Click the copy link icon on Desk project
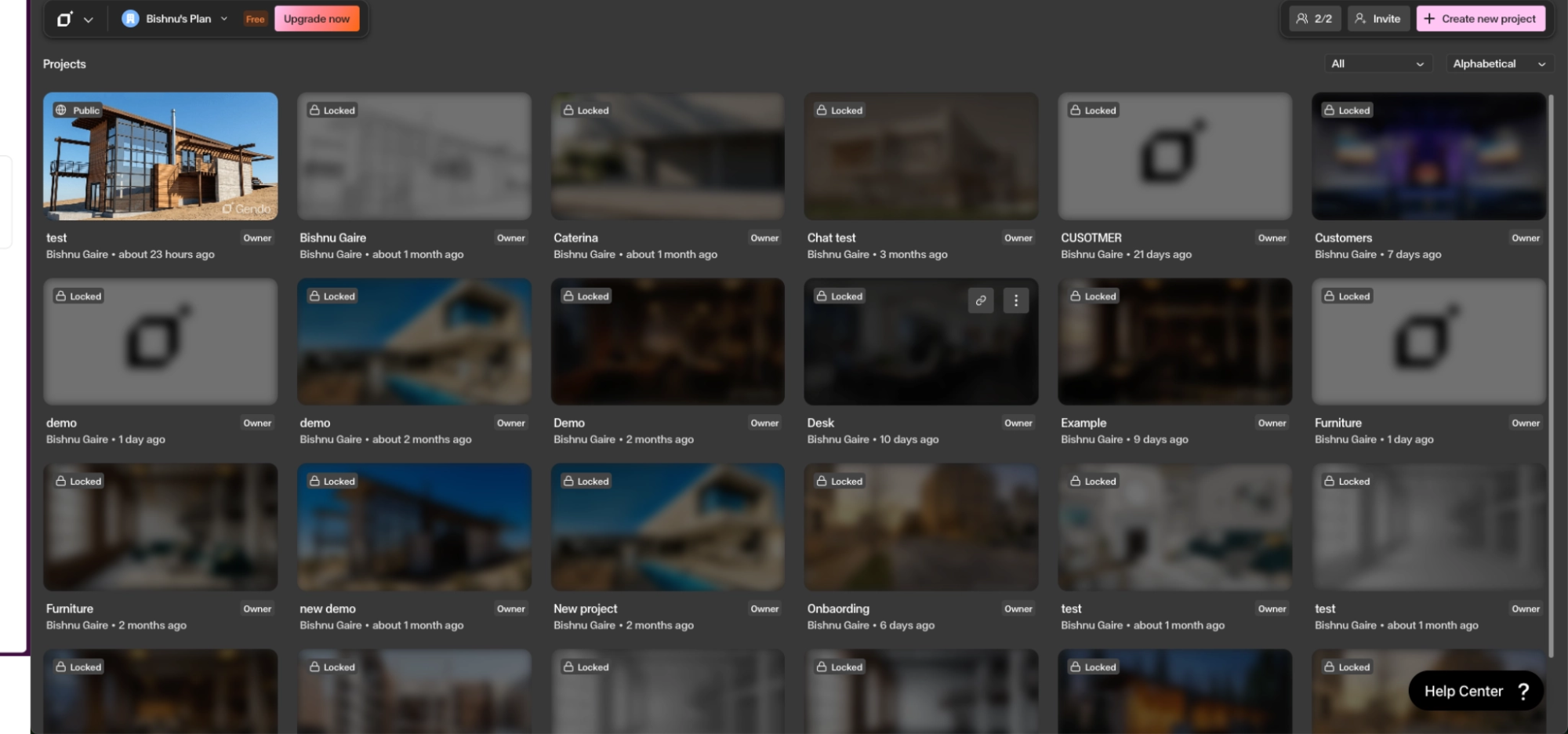The height and width of the screenshot is (734, 1568). (x=980, y=300)
